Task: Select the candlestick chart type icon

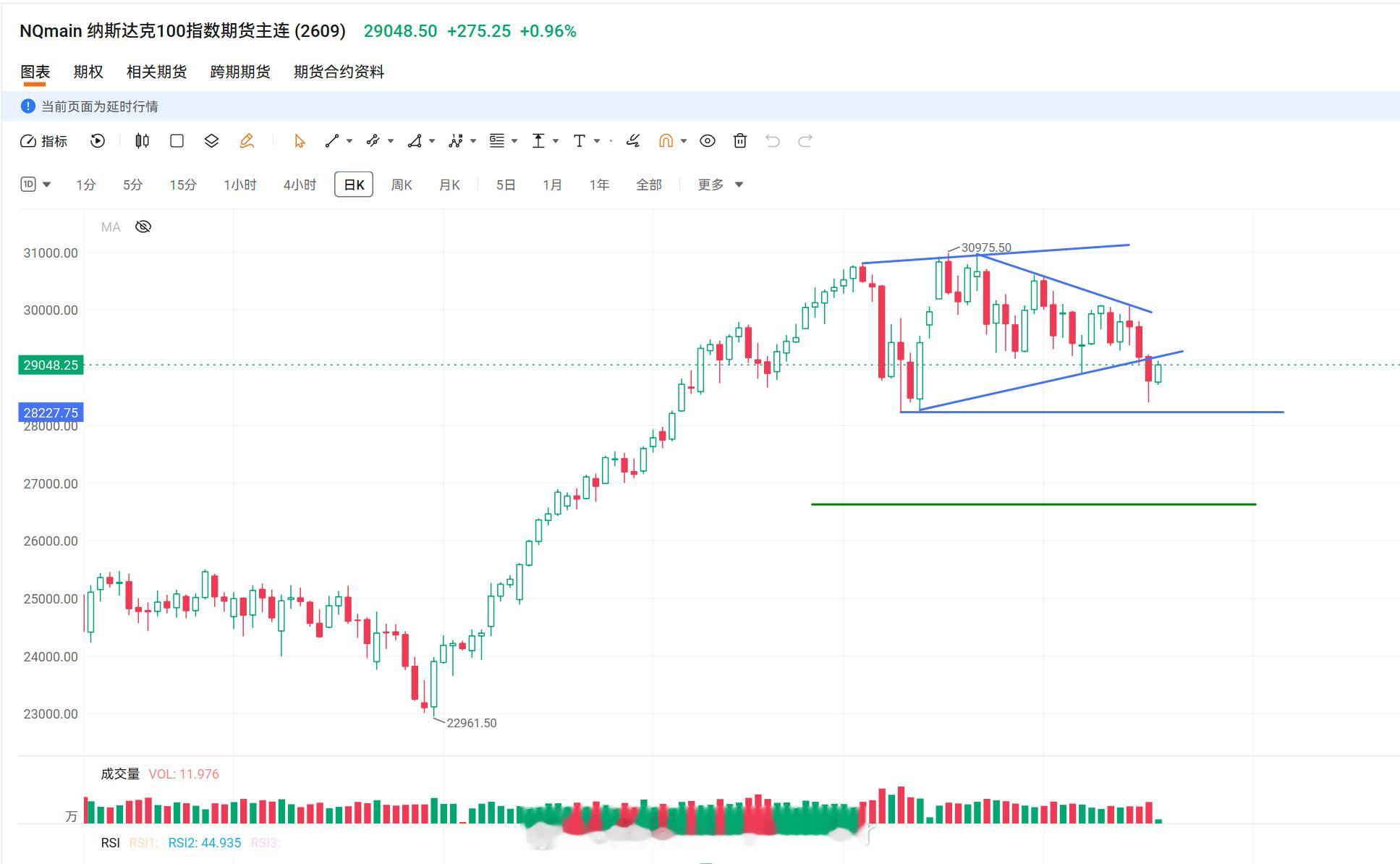Action: (x=143, y=141)
